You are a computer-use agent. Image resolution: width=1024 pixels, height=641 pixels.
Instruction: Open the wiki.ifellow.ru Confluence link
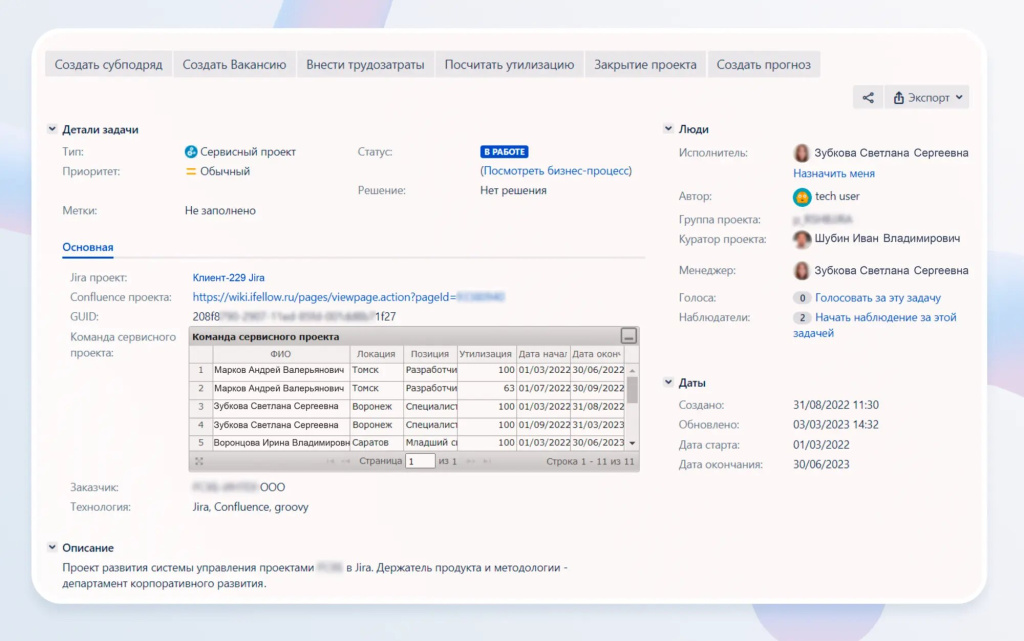click(348, 297)
